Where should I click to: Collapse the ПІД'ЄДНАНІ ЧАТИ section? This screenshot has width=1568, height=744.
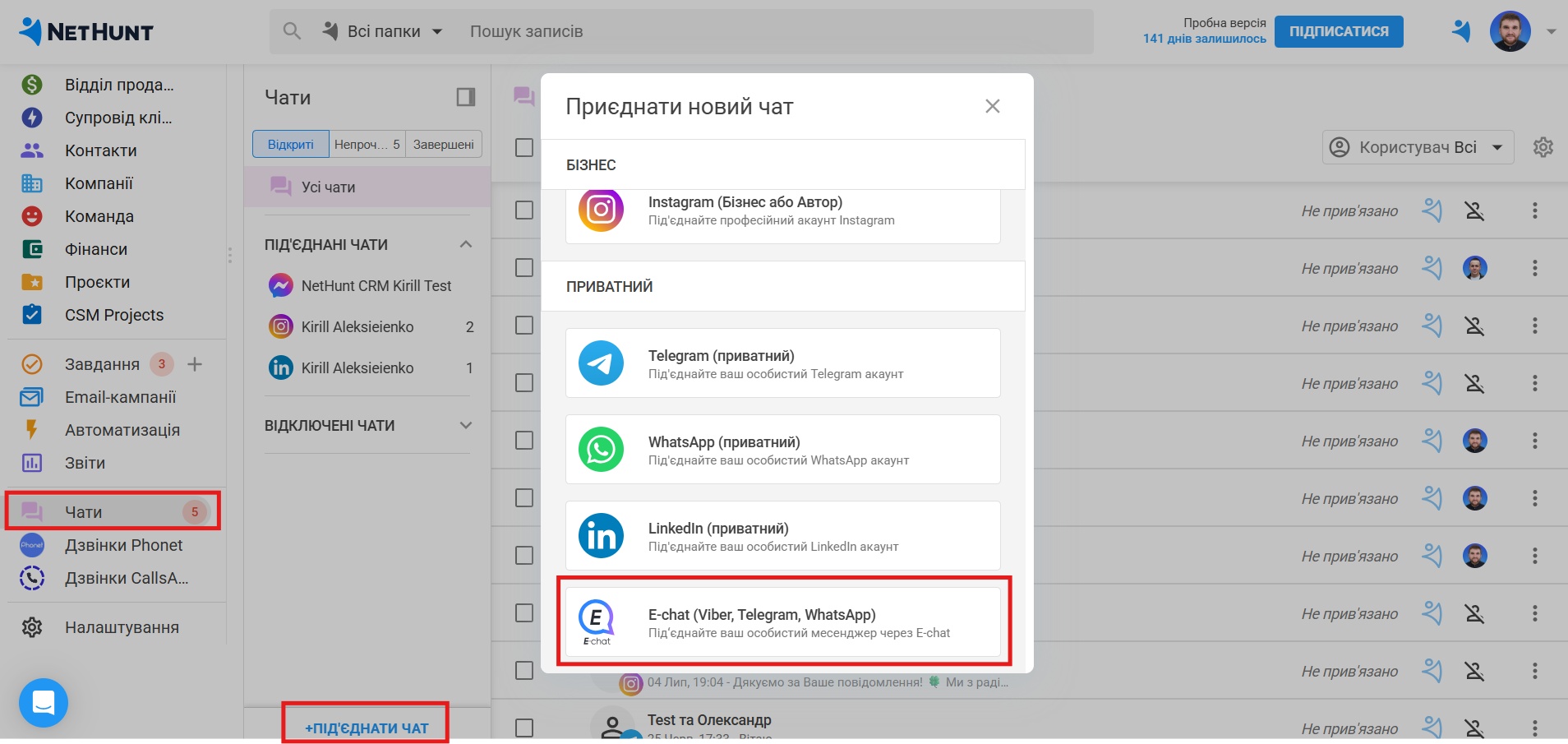(x=466, y=244)
